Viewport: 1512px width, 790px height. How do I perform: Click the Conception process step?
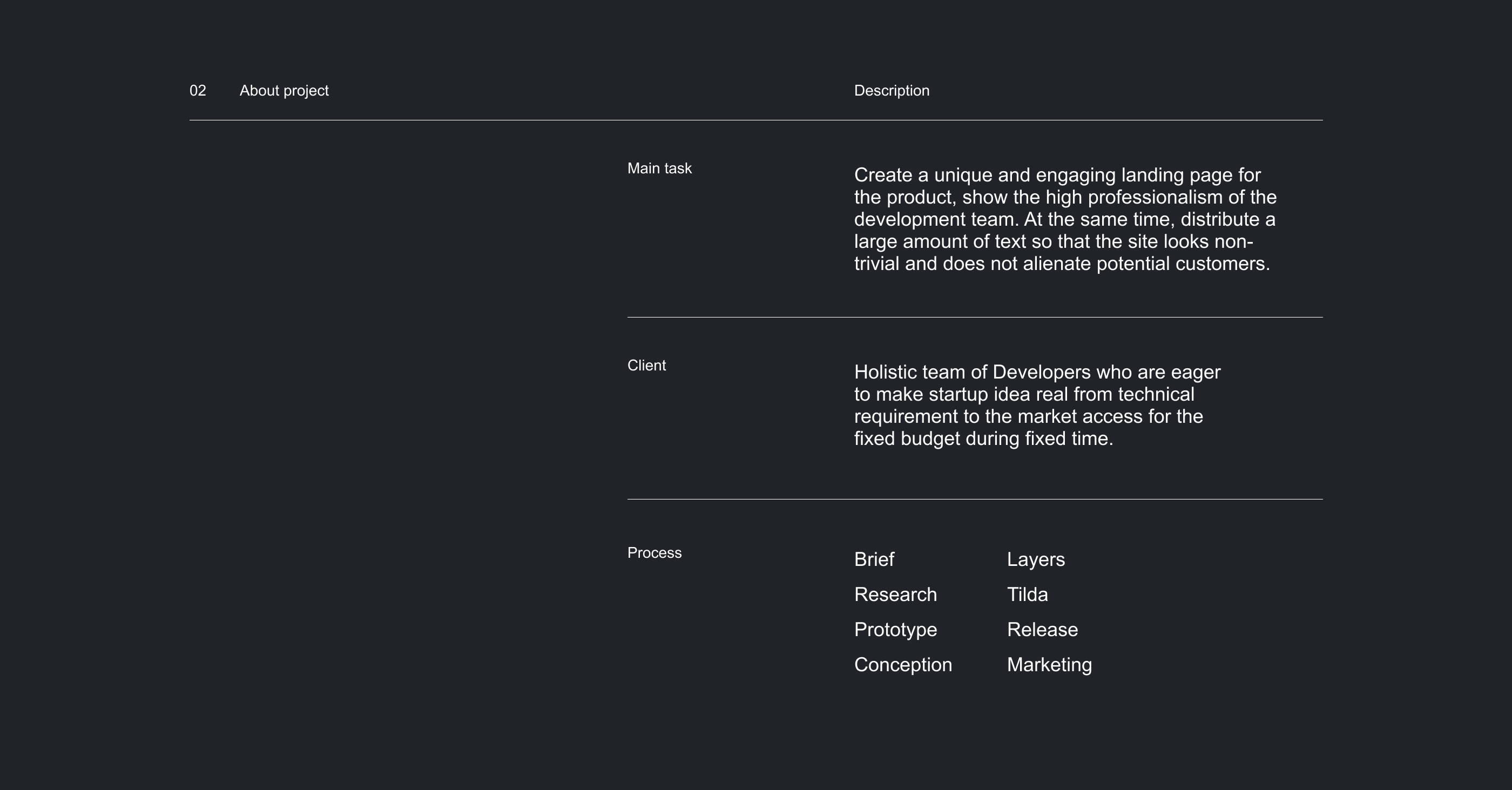tap(903, 665)
